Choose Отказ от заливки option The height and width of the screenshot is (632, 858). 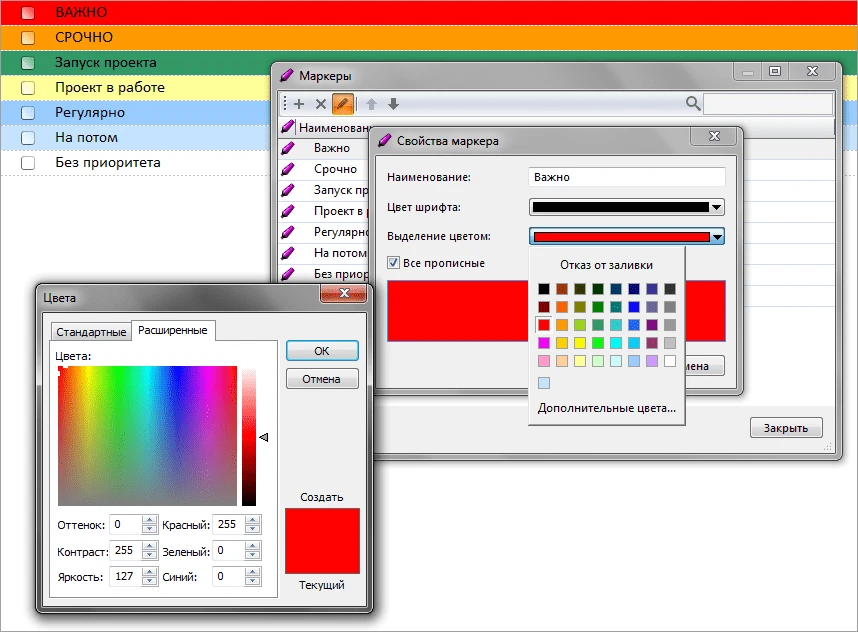606,265
